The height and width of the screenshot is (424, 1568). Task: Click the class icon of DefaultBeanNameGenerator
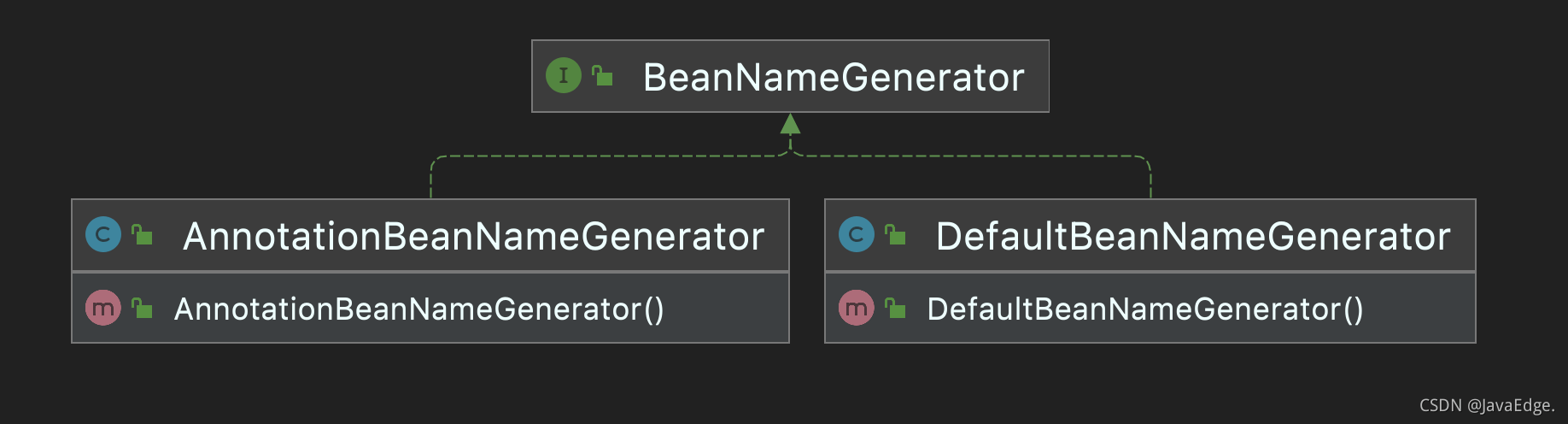tap(857, 235)
